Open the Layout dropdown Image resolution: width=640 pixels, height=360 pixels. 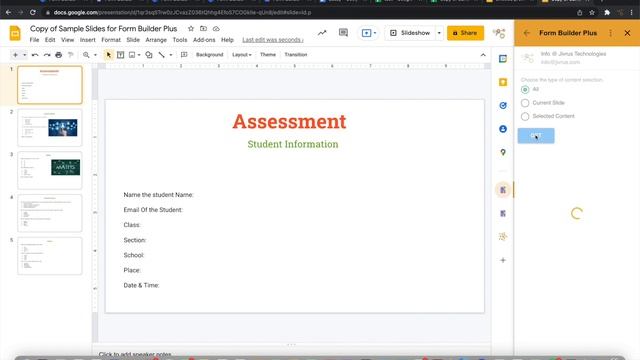242,55
